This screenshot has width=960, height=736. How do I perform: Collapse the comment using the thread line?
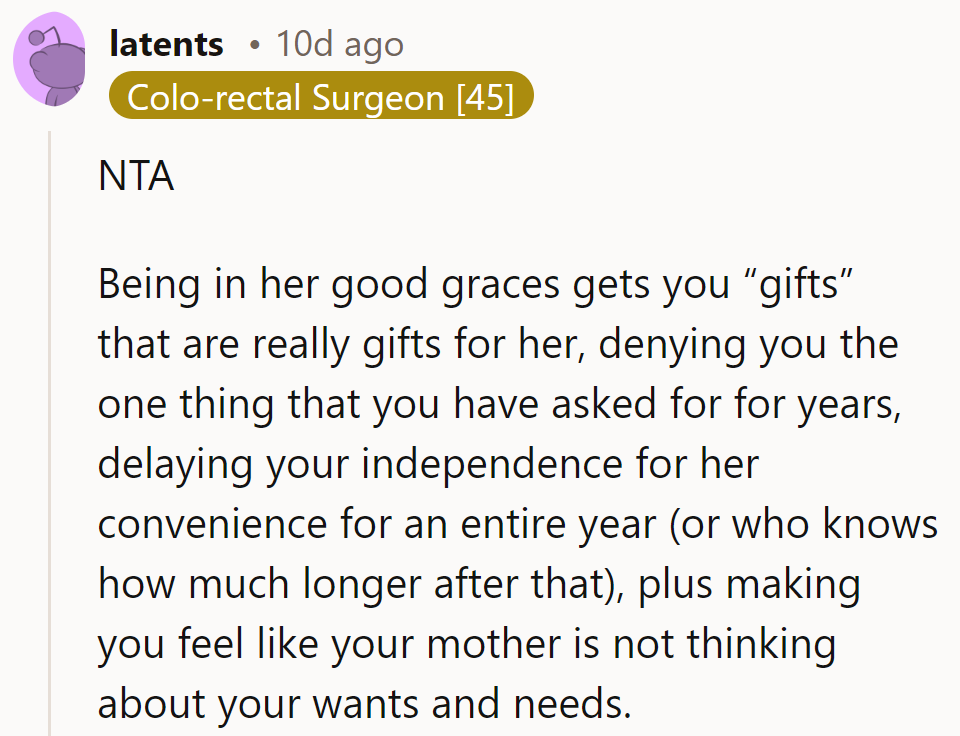(49, 430)
